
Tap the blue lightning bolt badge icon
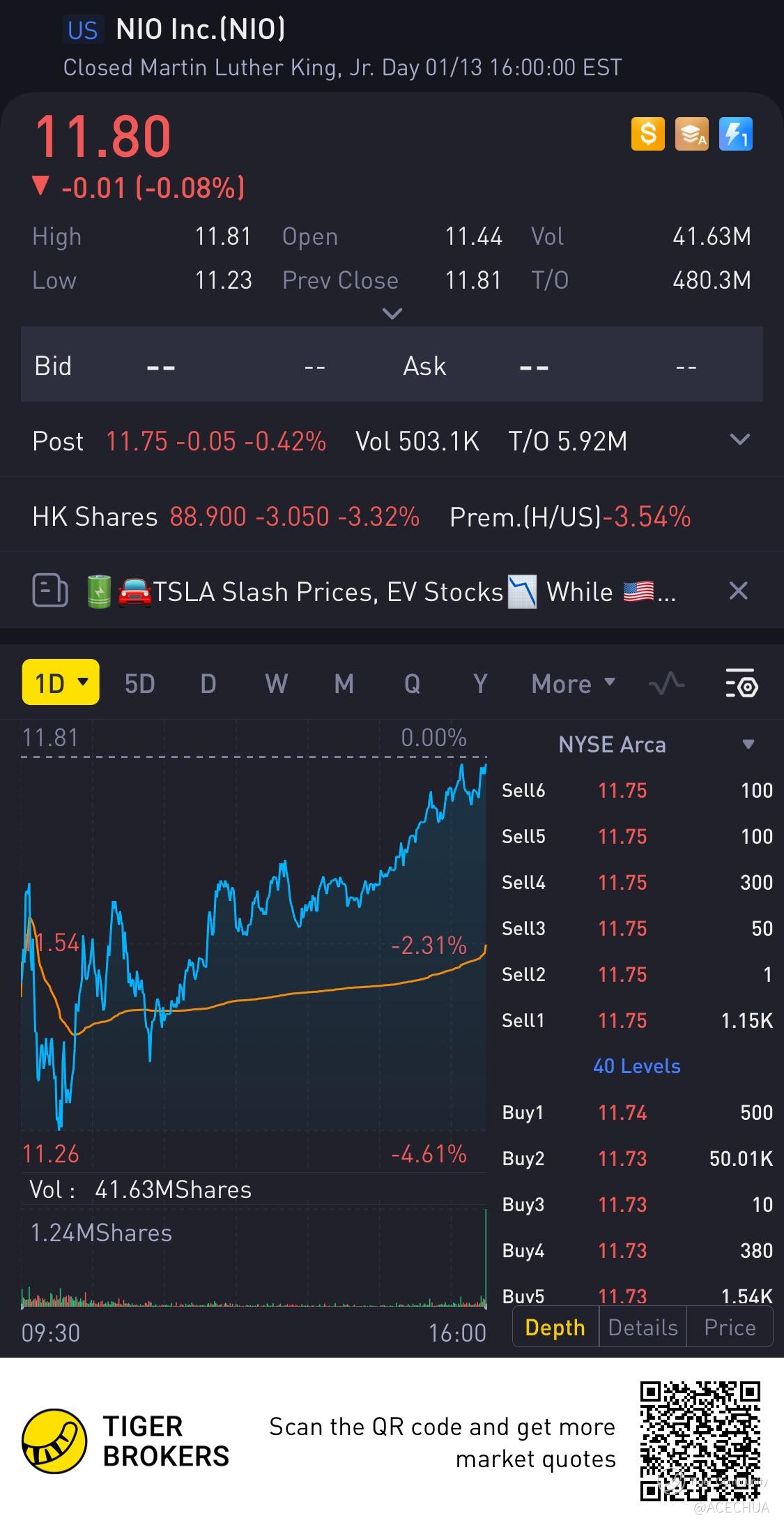click(735, 134)
